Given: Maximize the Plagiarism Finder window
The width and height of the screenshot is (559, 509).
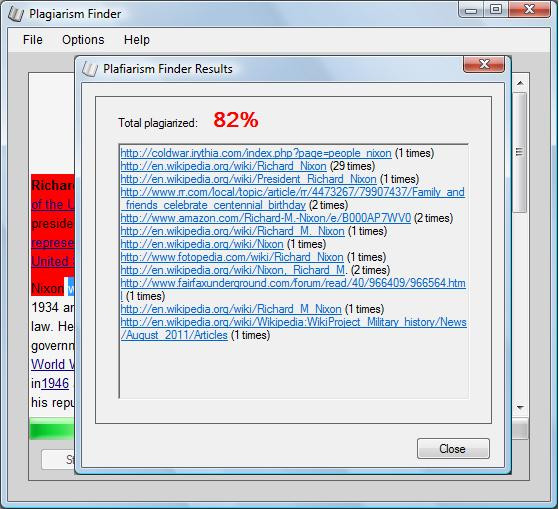Looking at the screenshot, I should (496, 10).
